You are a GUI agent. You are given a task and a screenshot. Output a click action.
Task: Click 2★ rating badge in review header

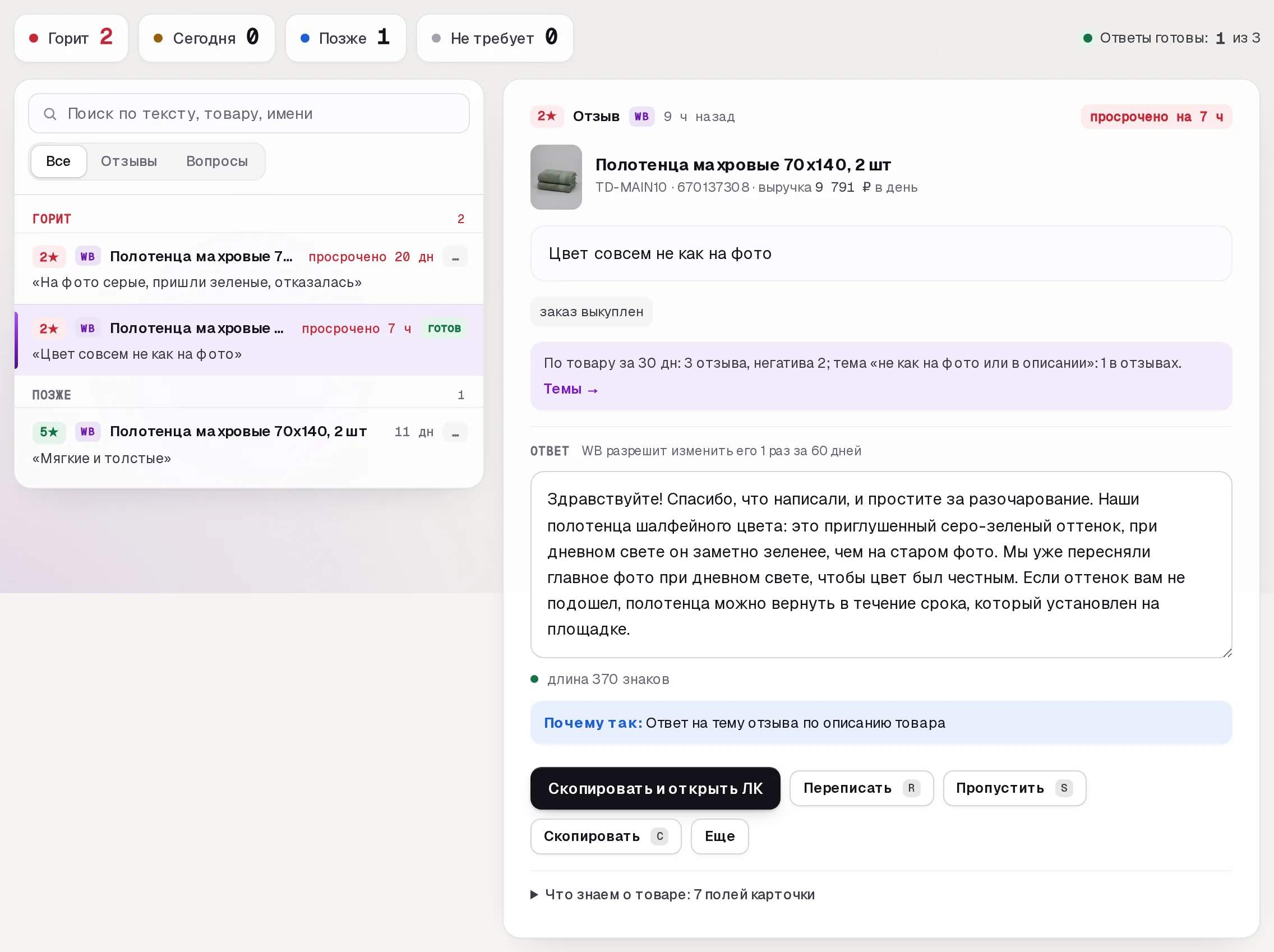coord(546,116)
